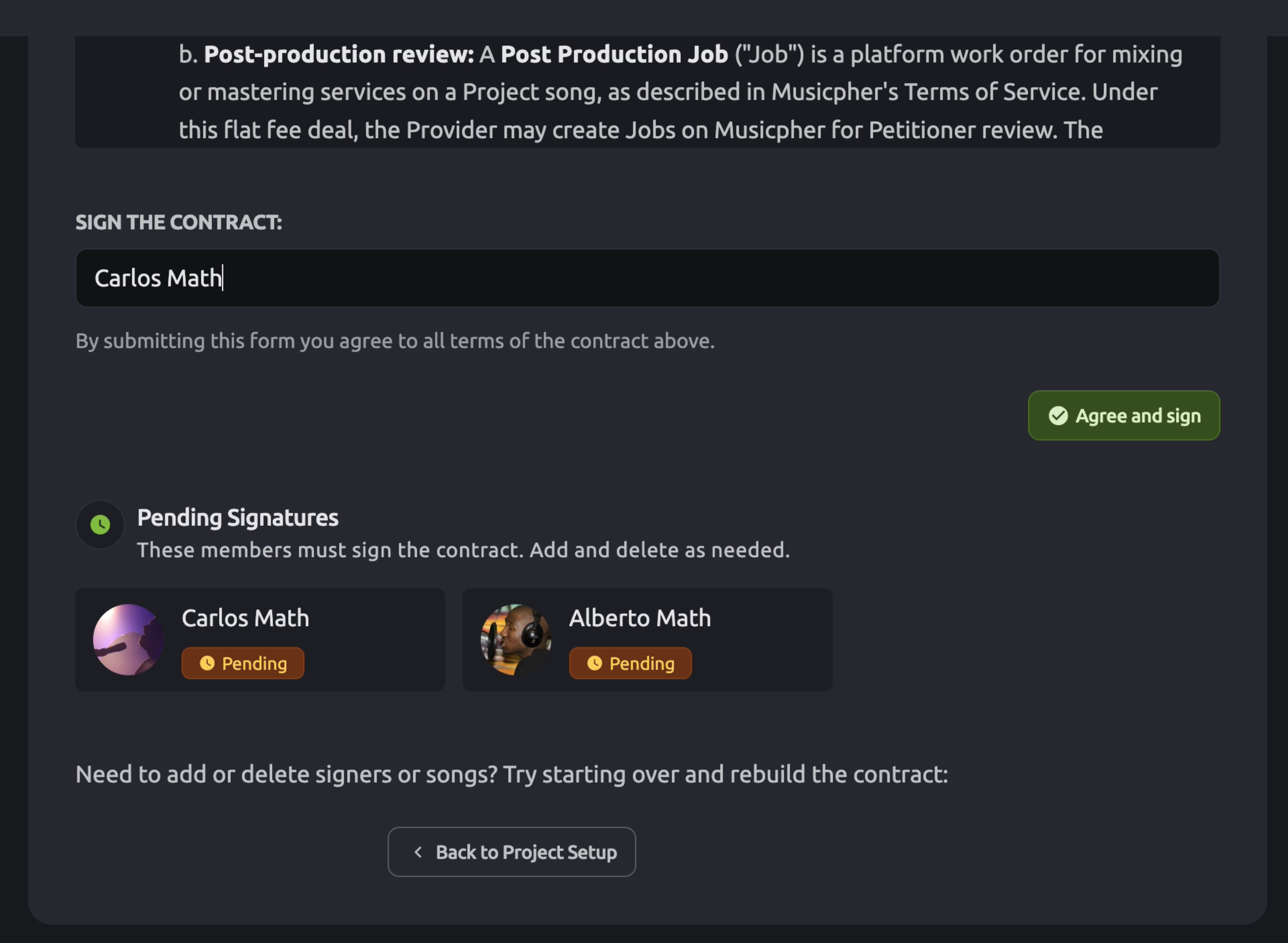Click the Back to Project Setup button
The height and width of the screenshot is (943, 1288).
pyautogui.click(x=512, y=852)
